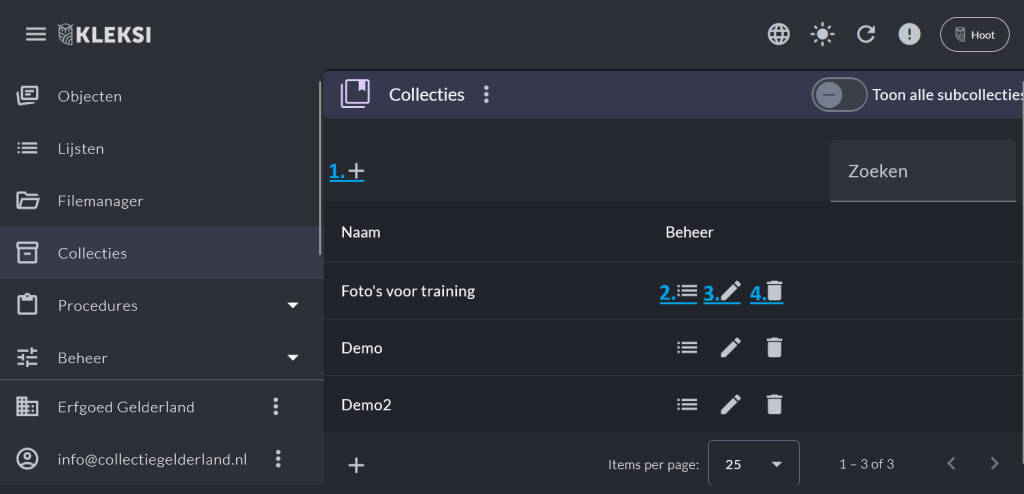Click the globe language icon
The height and width of the screenshot is (494, 1024).
click(x=778, y=34)
